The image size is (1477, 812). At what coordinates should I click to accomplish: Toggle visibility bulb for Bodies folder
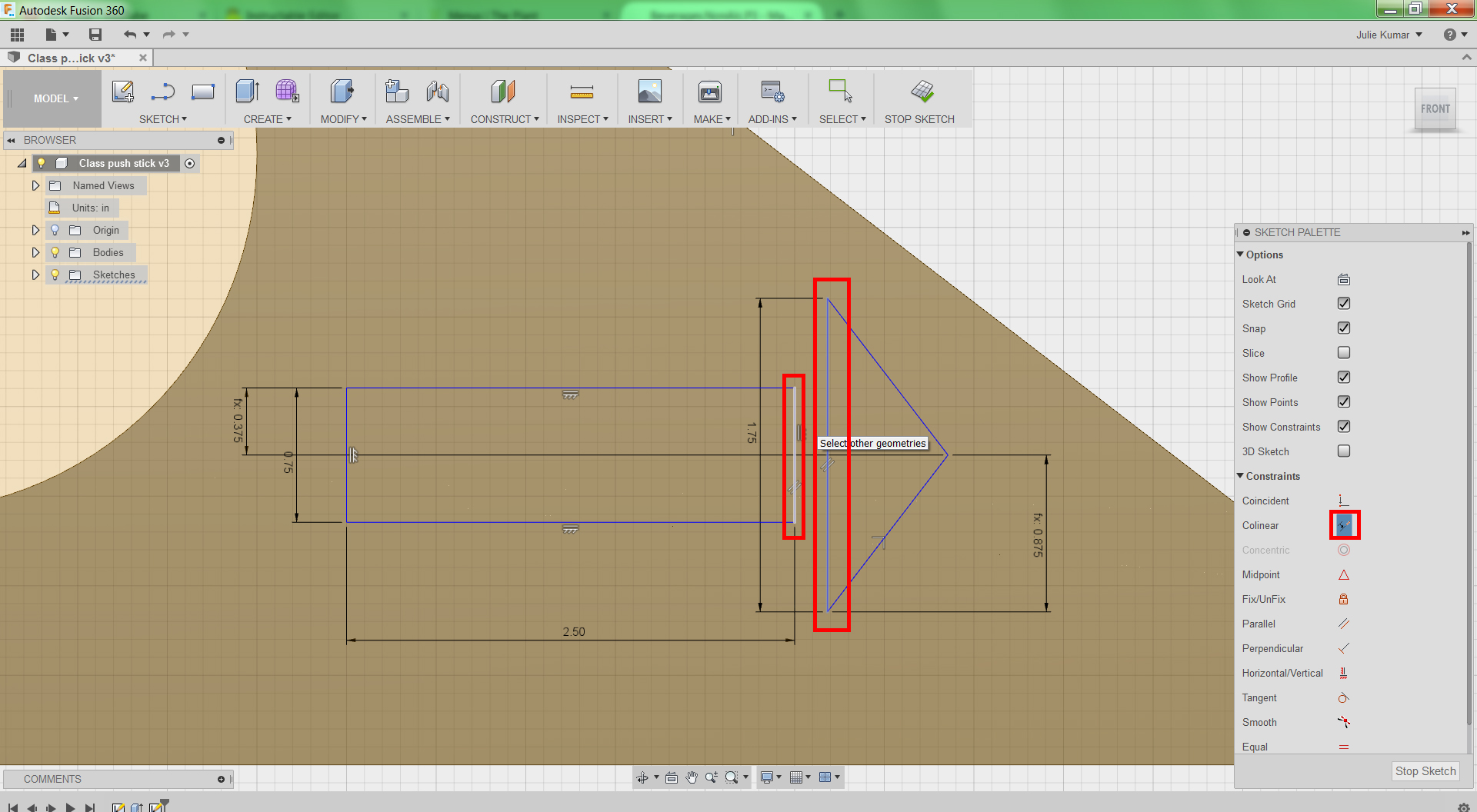pos(55,252)
